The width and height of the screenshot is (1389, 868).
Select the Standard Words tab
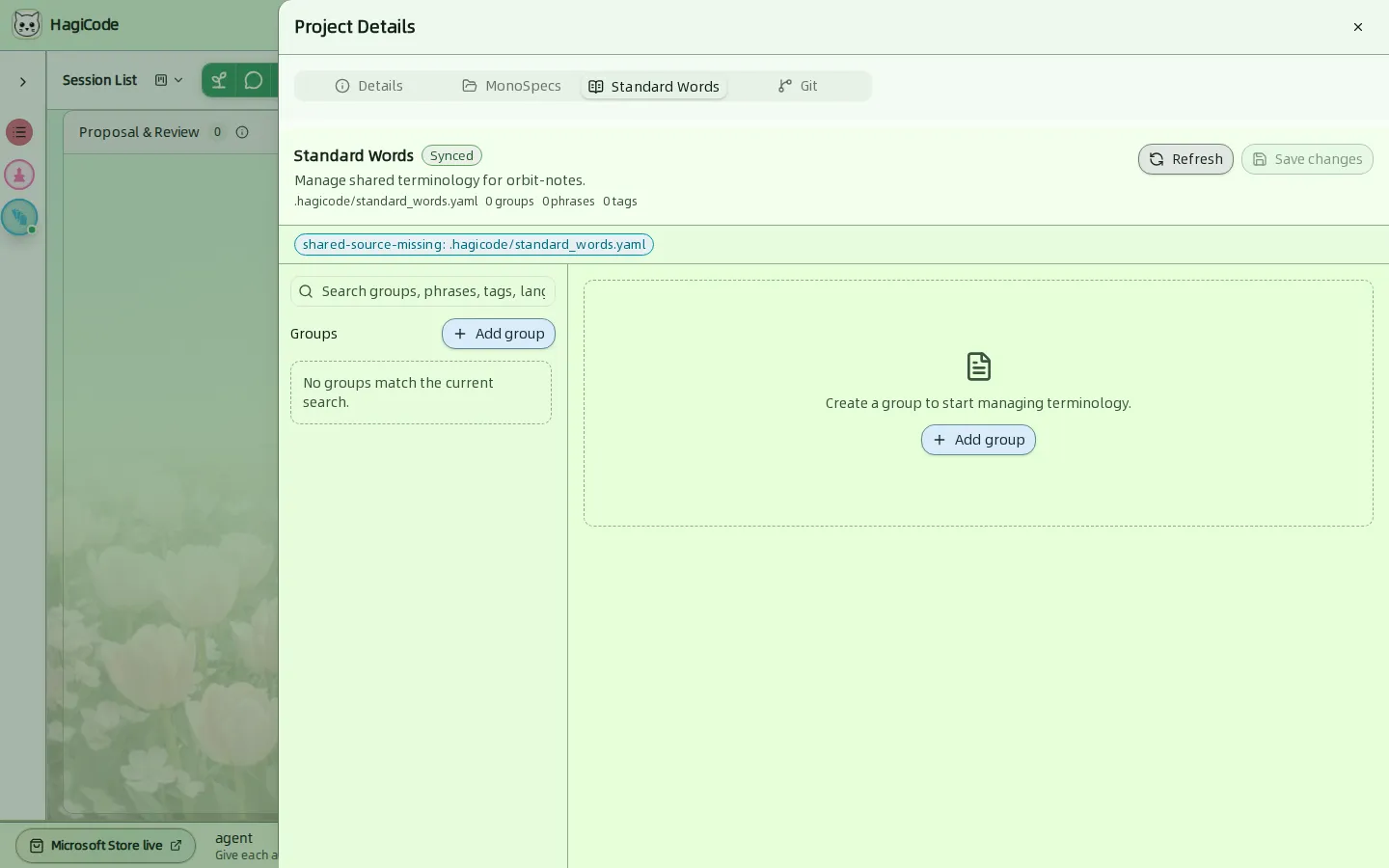[654, 87]
